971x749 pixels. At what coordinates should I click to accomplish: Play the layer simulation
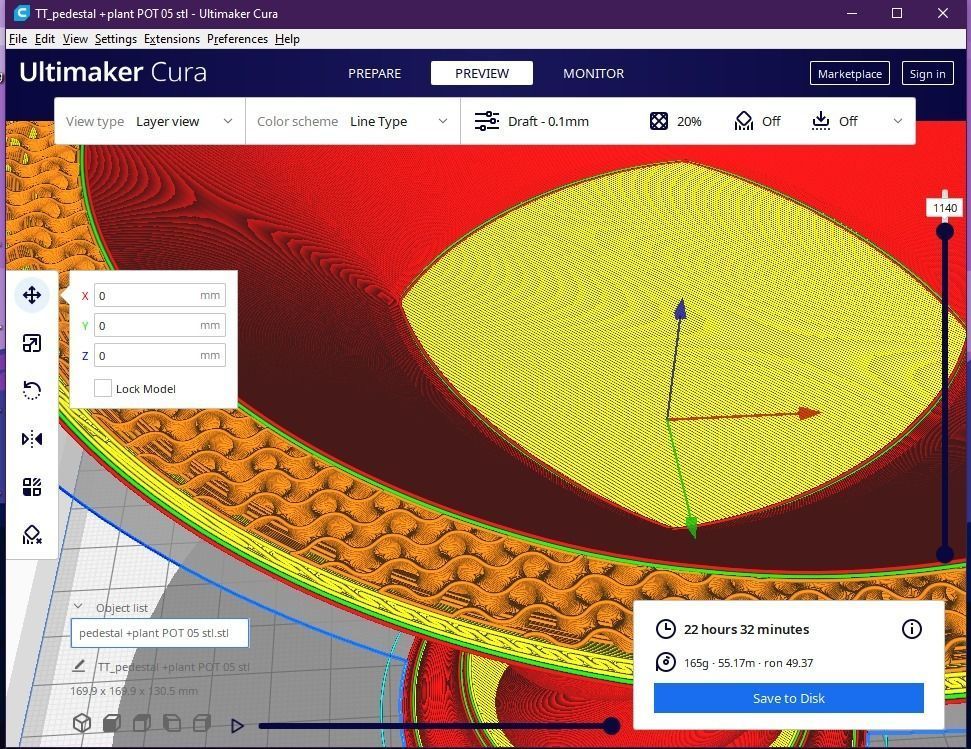click(x=237, y=725)
